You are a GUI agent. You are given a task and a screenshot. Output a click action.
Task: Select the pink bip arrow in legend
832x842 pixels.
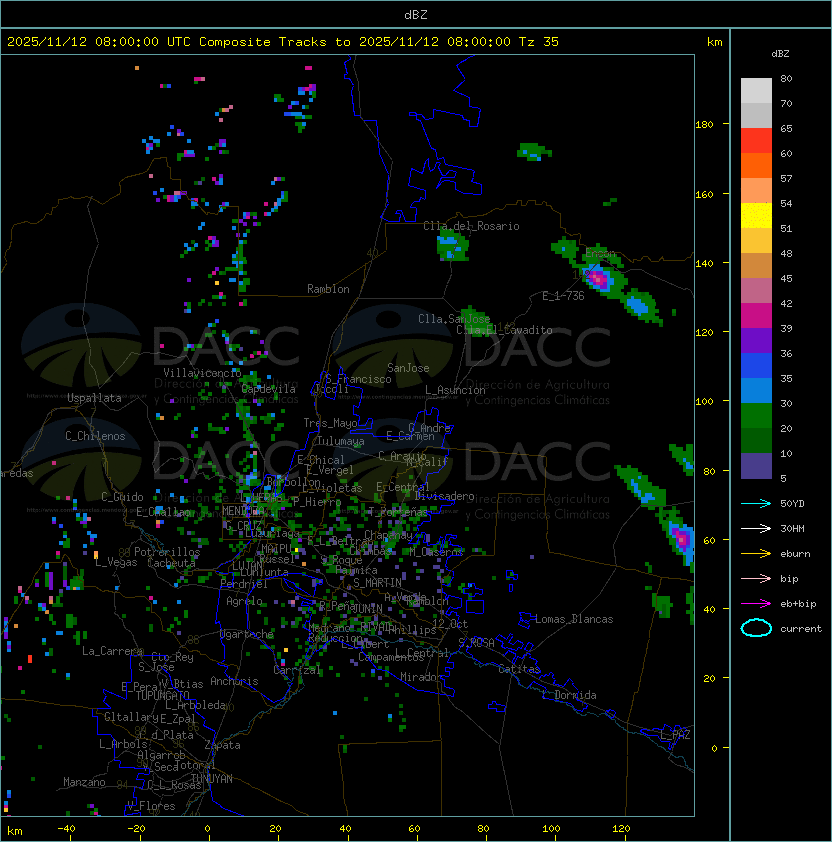[x=756, y=578]
